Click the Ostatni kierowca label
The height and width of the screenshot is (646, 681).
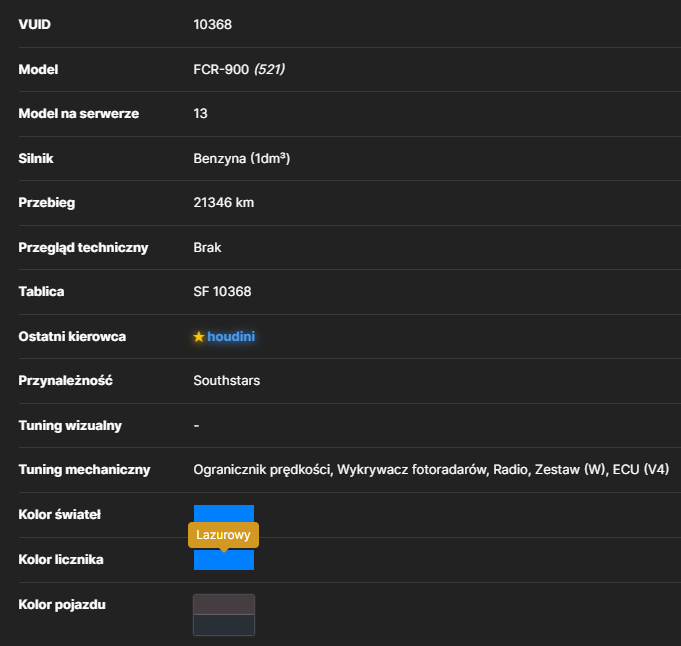click(72, 337)
